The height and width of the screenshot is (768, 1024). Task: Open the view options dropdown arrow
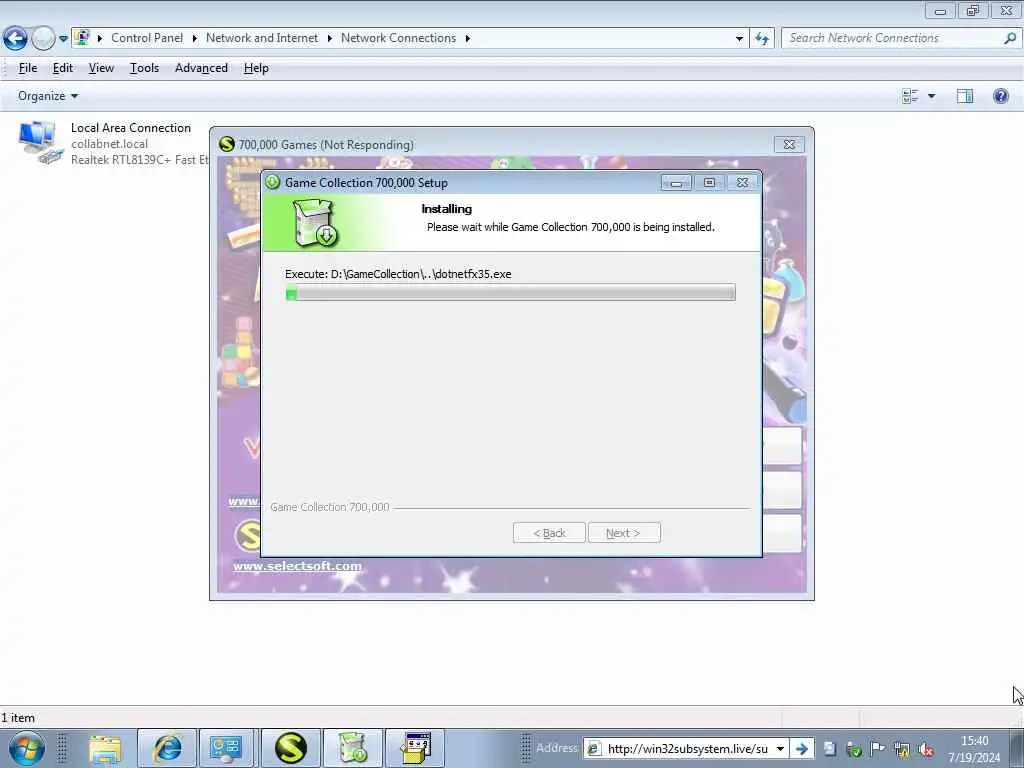[x=931, y=96]
